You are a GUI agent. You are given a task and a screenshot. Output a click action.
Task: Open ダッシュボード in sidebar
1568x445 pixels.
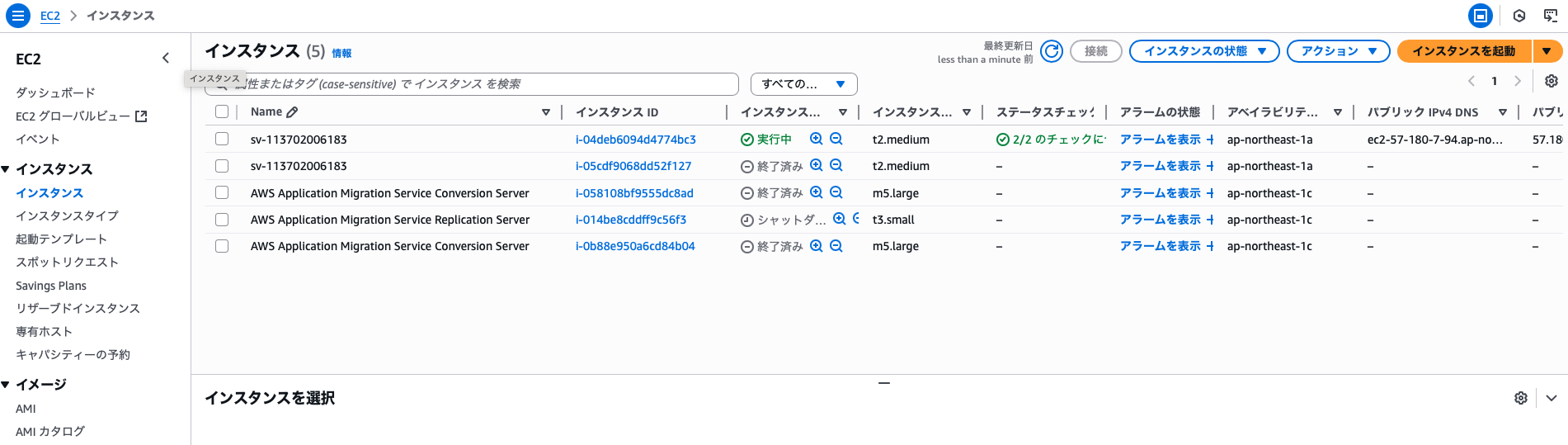tap(55, 92)
